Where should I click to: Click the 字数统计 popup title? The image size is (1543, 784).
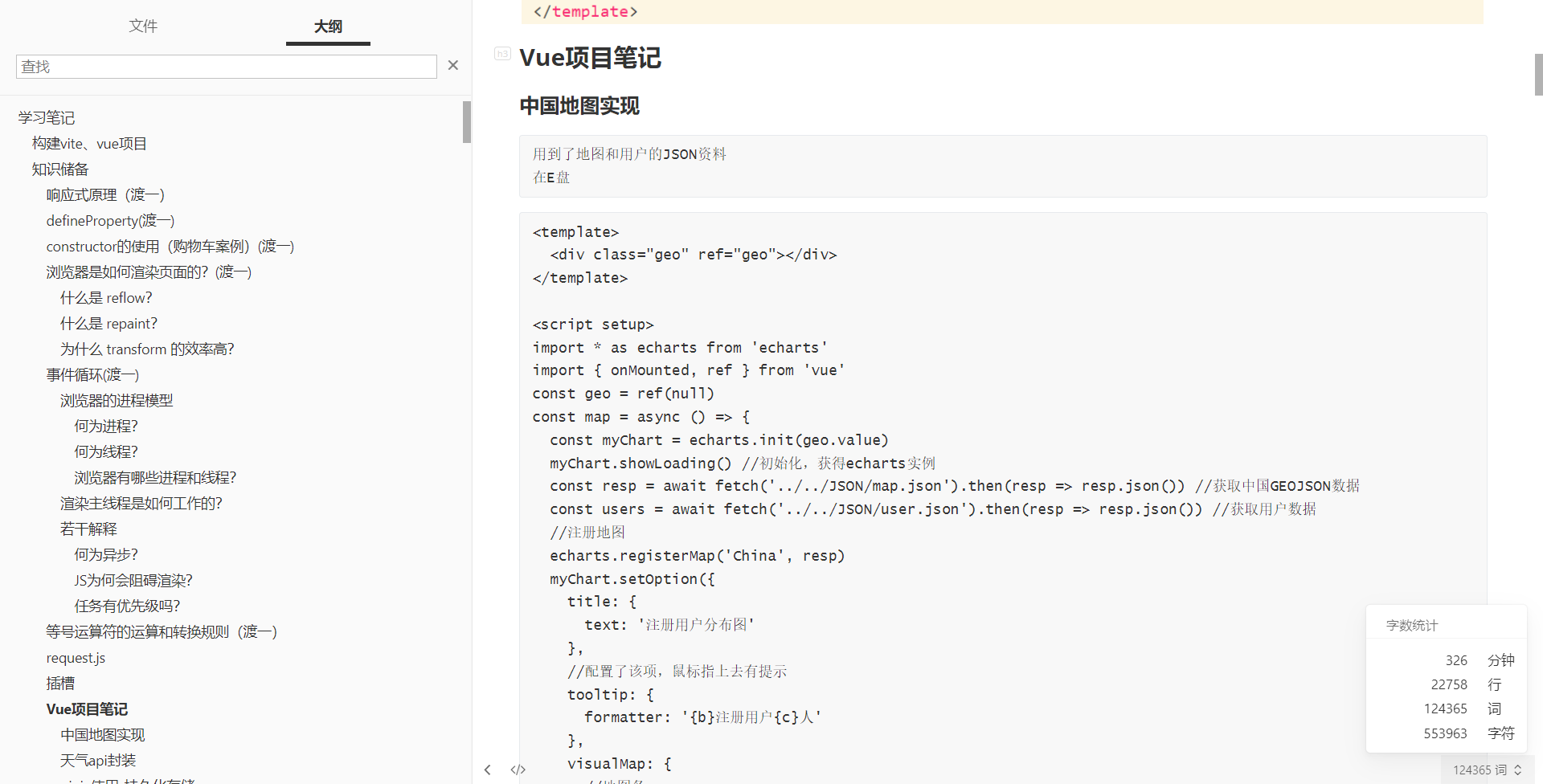(1412, 626)
